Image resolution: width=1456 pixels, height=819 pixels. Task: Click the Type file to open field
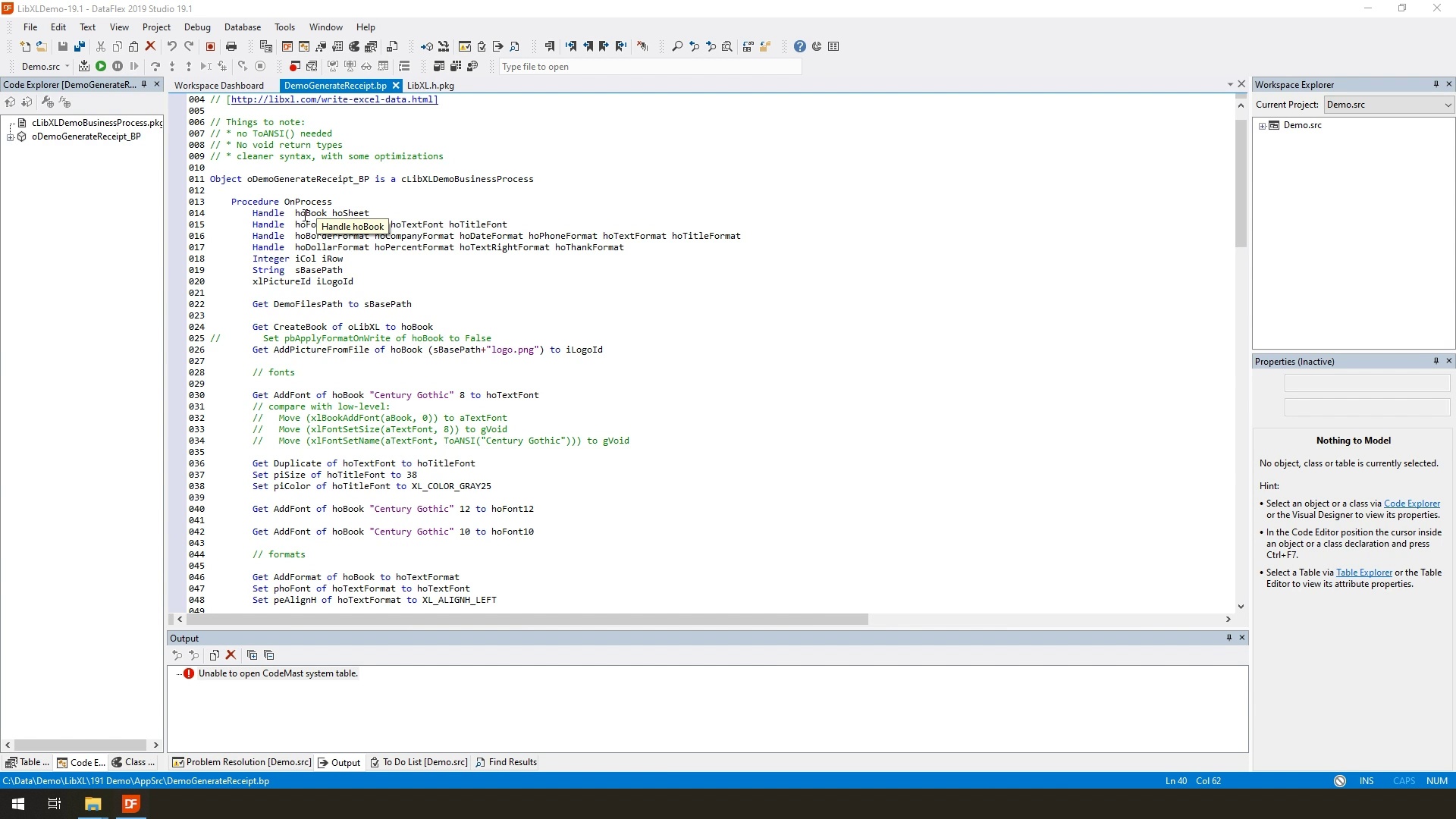[649, 67]
